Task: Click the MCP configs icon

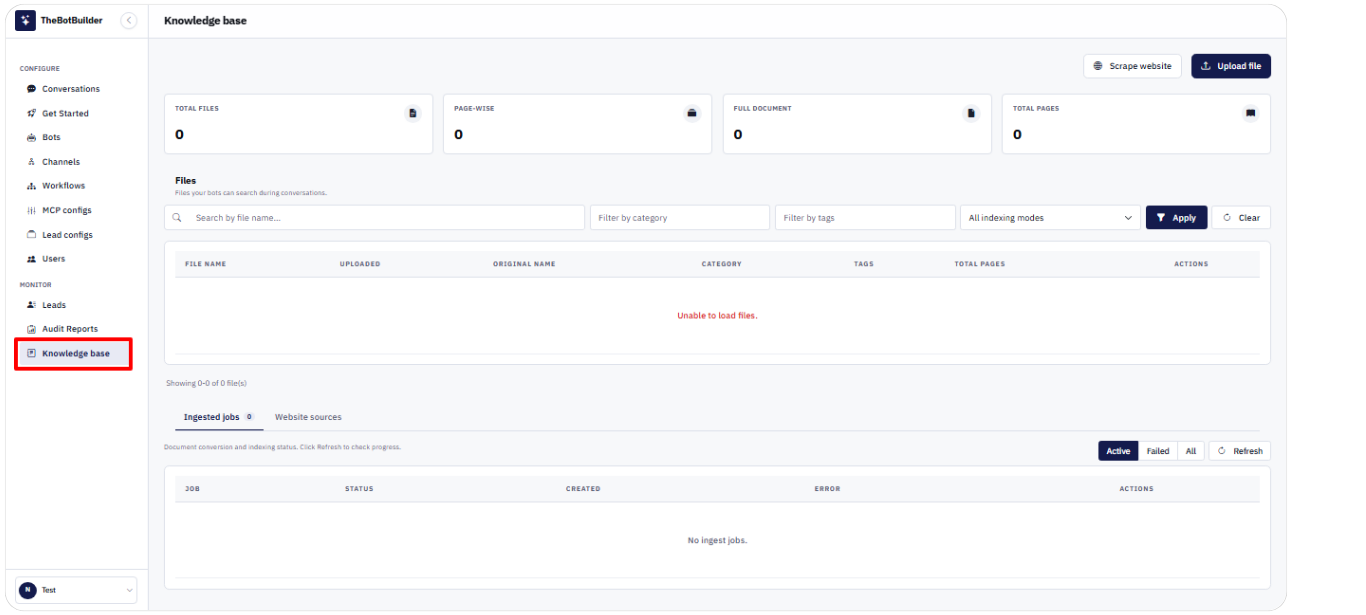Action: coord(32,210)
